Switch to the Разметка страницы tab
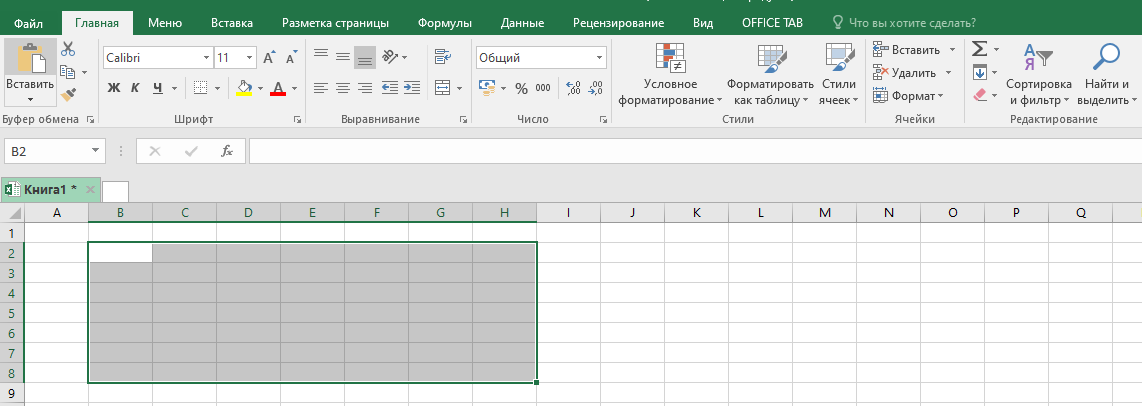The image size is (1142, 406). pyautogui.click(x=335, y=23)
